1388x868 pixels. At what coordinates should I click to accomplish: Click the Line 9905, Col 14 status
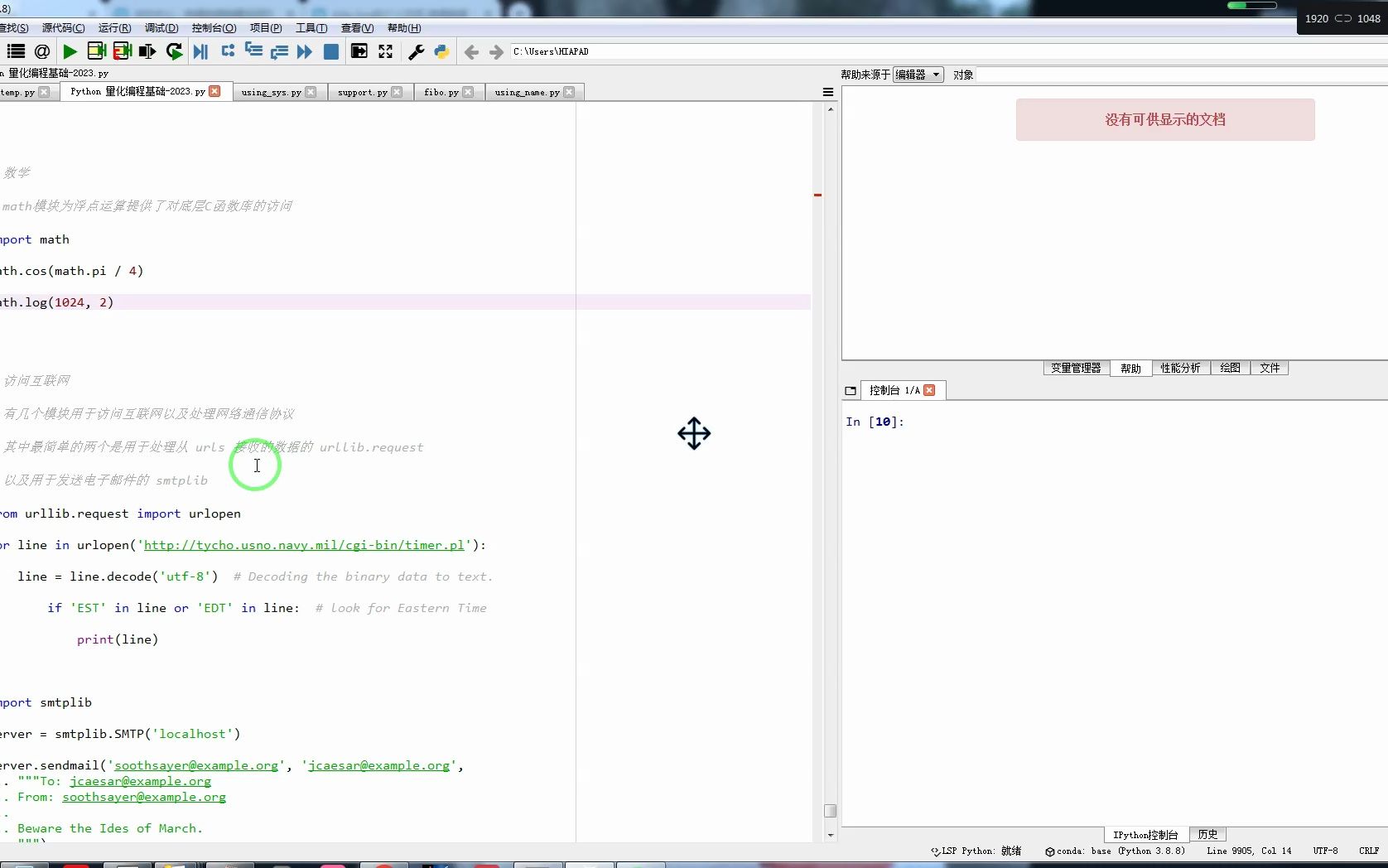(x=1249, y=851)
